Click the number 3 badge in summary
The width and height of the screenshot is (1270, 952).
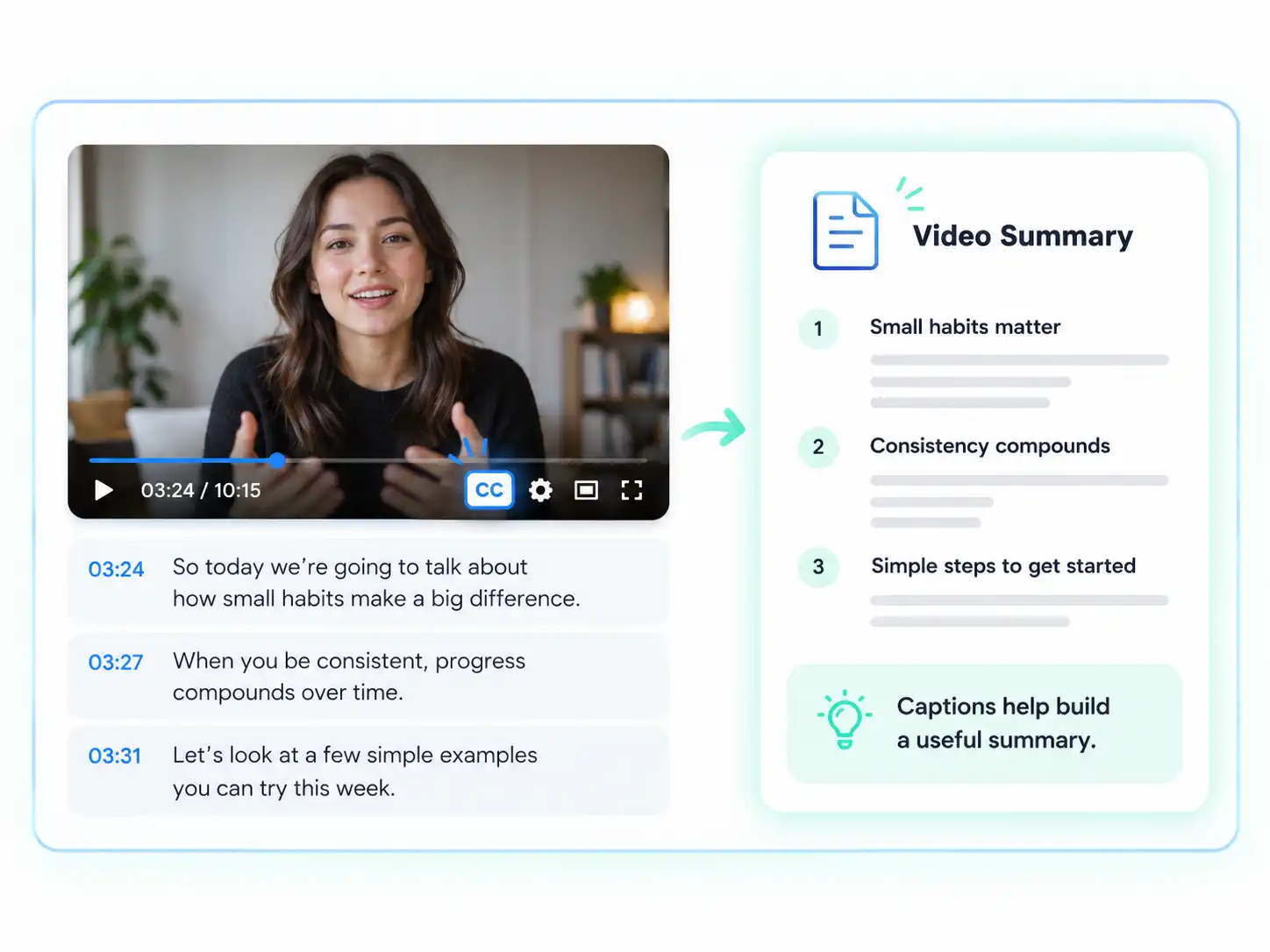pyautogui.click(x=818, y=567)
